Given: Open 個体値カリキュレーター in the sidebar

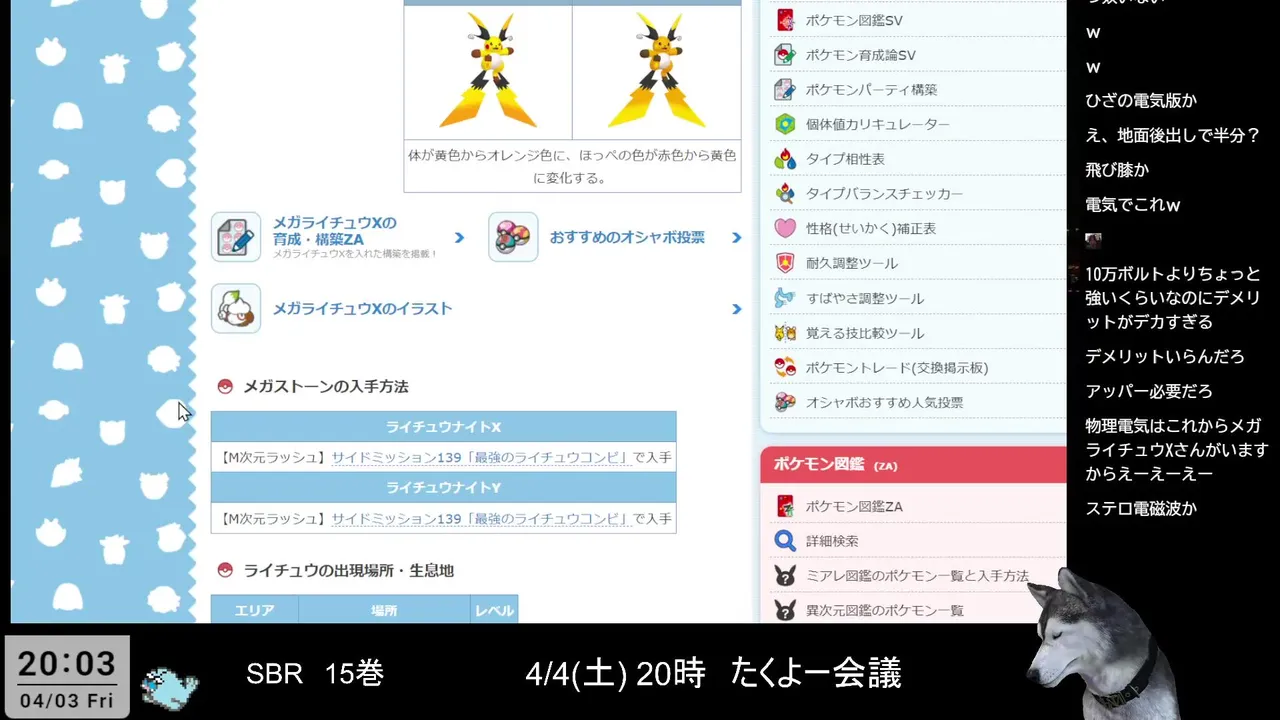Looking at the screenshot, I should point(878,124).
